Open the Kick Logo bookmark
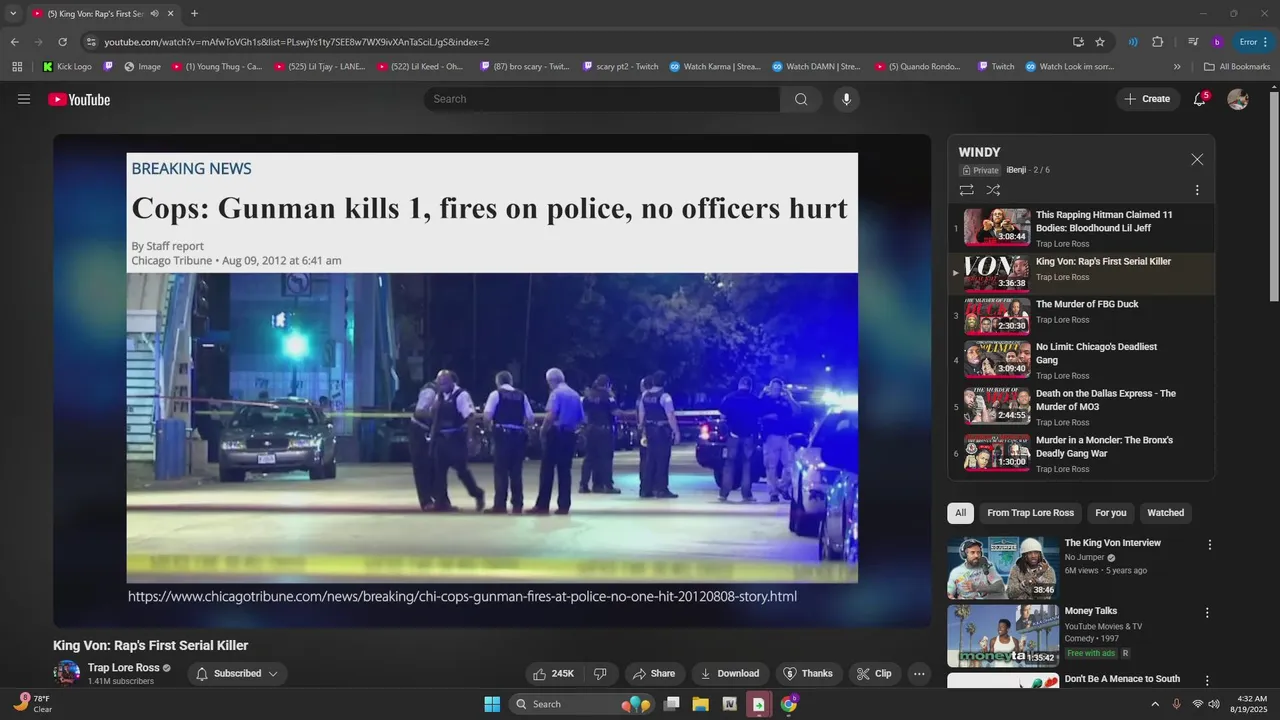 [67, 67]
